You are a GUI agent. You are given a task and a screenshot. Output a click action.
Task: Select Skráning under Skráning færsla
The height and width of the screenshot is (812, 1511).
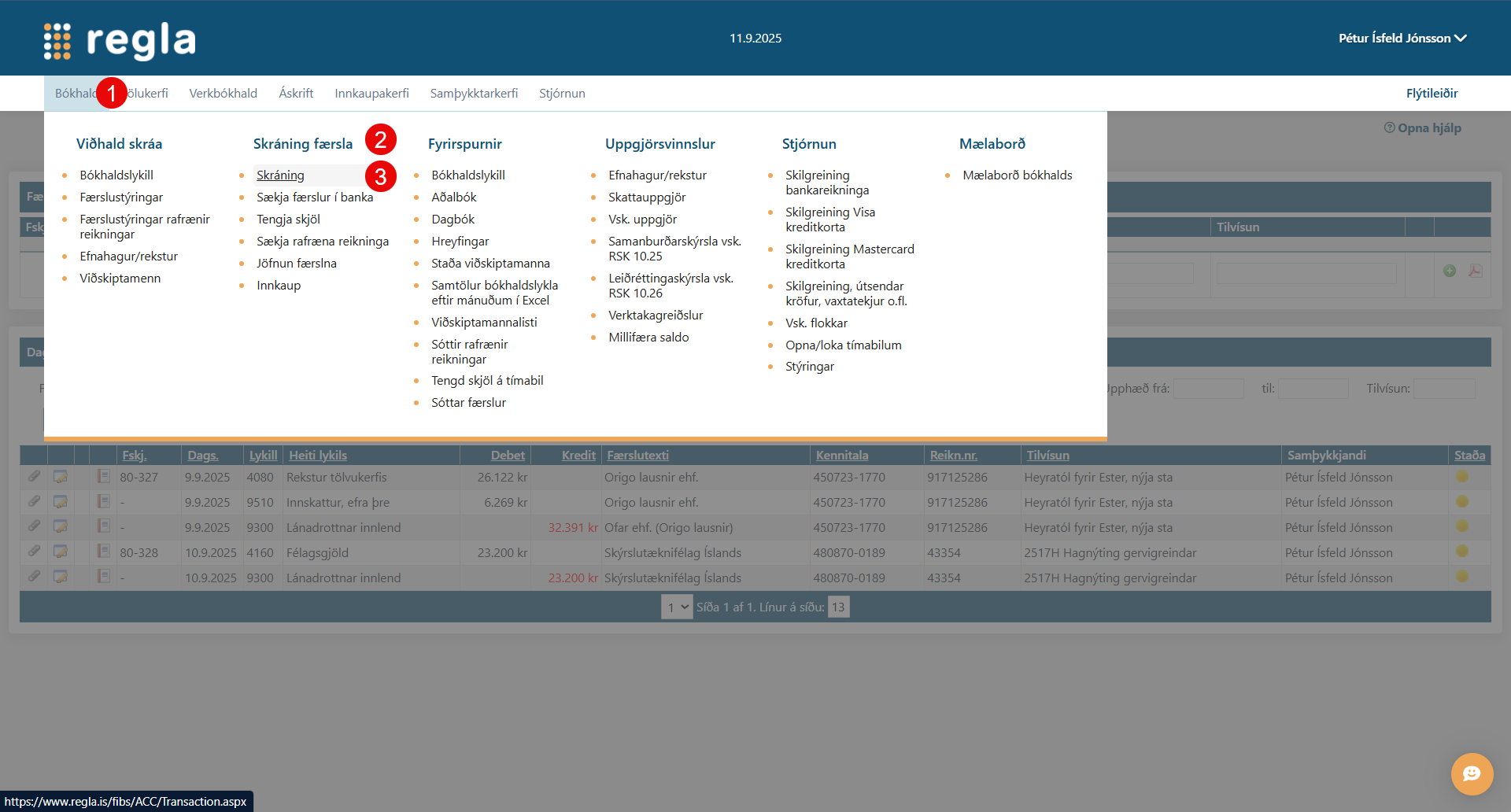[280, 175]
